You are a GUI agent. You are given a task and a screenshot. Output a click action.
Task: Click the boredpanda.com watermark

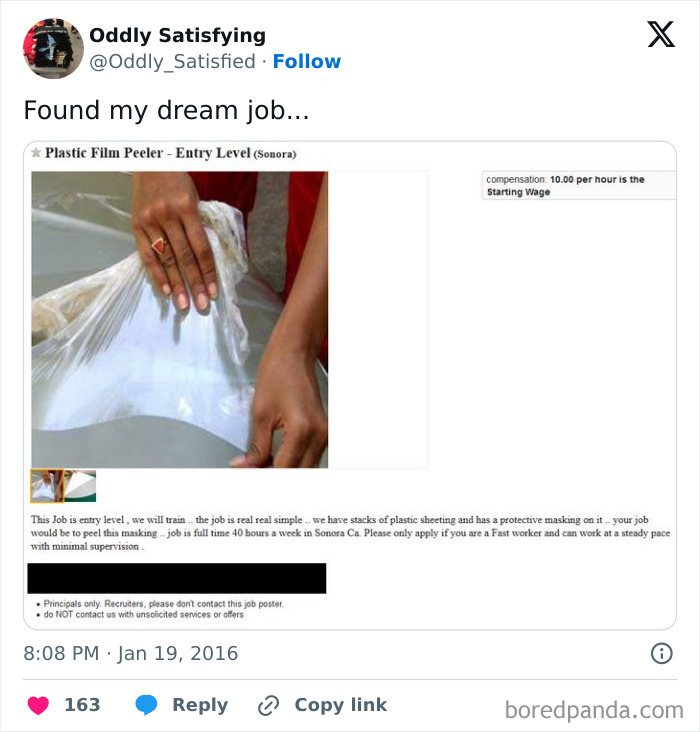(594, 710)
